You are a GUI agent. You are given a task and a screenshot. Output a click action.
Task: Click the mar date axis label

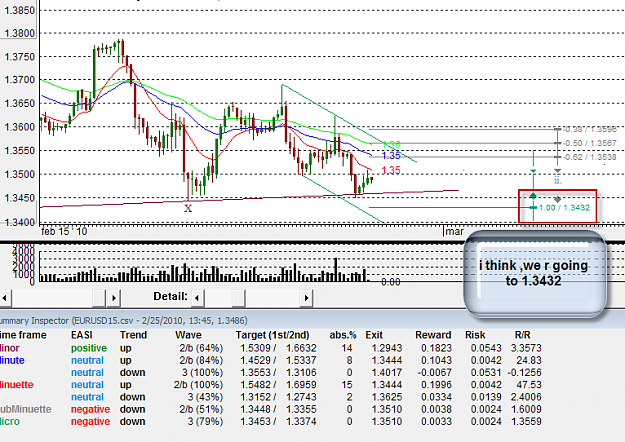coord(454,232)
